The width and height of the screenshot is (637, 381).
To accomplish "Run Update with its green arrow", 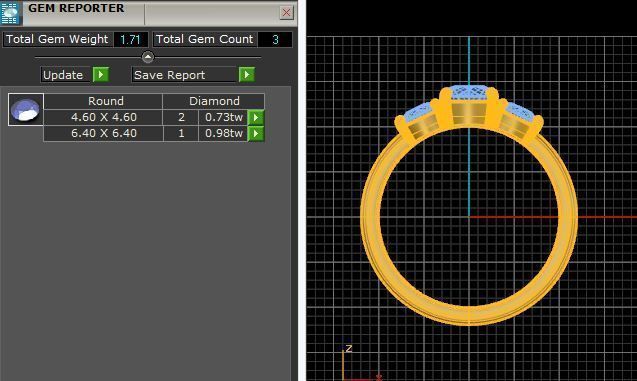I will [100, 75].
